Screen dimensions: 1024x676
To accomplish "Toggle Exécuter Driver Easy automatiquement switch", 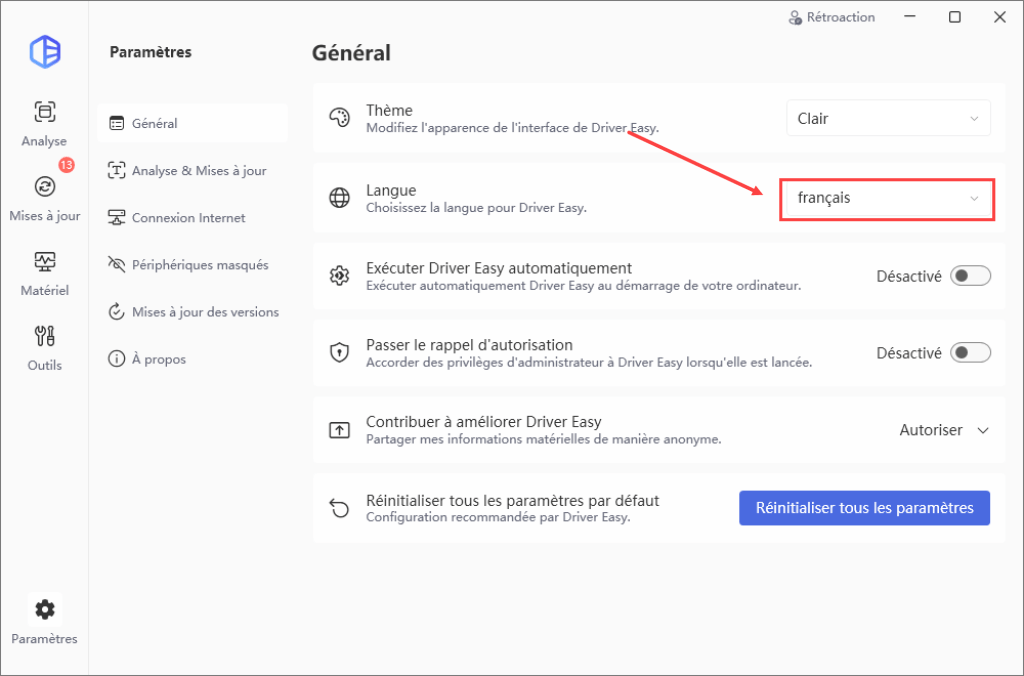I will coord(970,276).
